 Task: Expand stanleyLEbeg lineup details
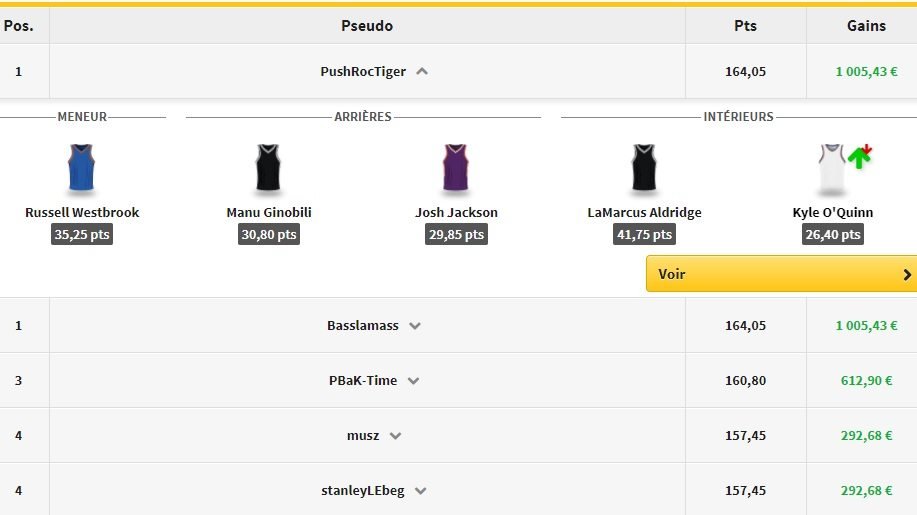(x=420, y=491)
